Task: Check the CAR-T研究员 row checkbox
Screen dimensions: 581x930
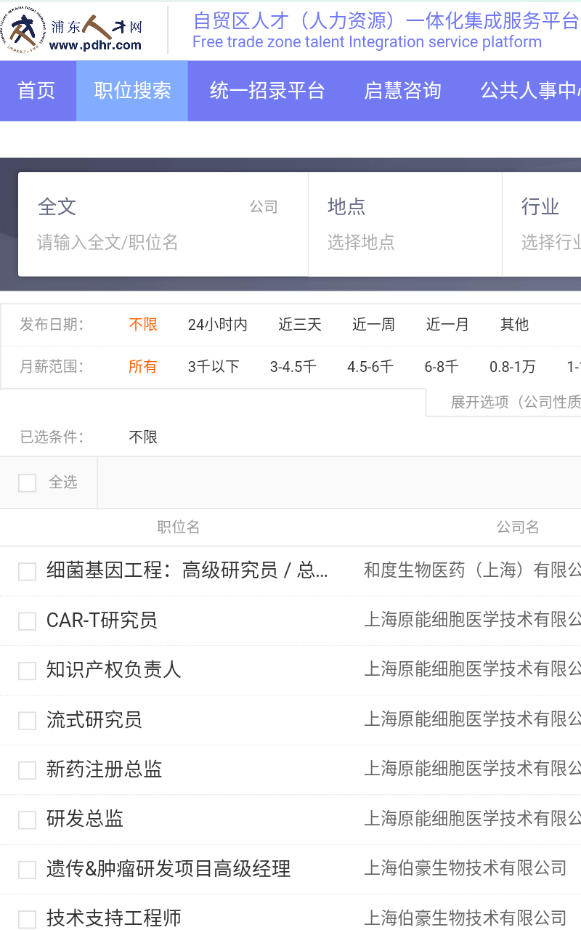Action: 27,621
